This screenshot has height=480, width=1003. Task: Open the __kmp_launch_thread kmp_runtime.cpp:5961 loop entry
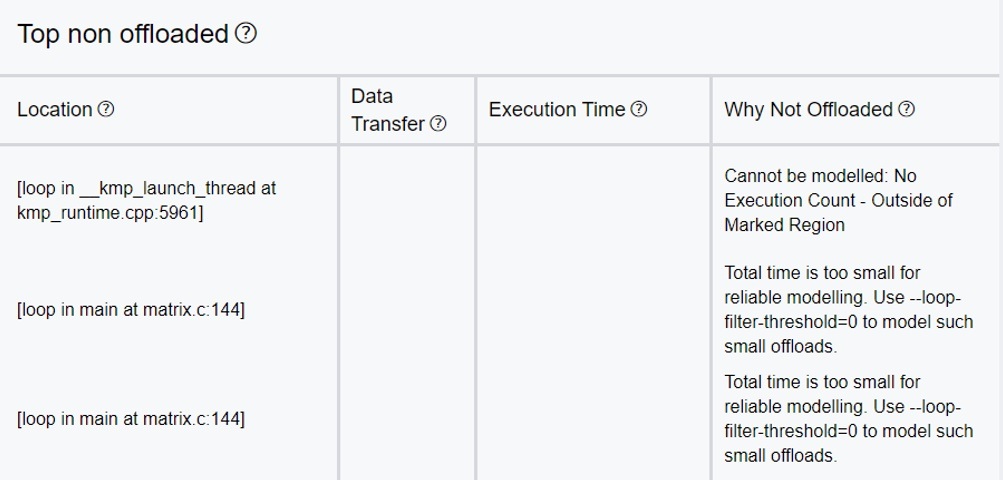(146, 200)
